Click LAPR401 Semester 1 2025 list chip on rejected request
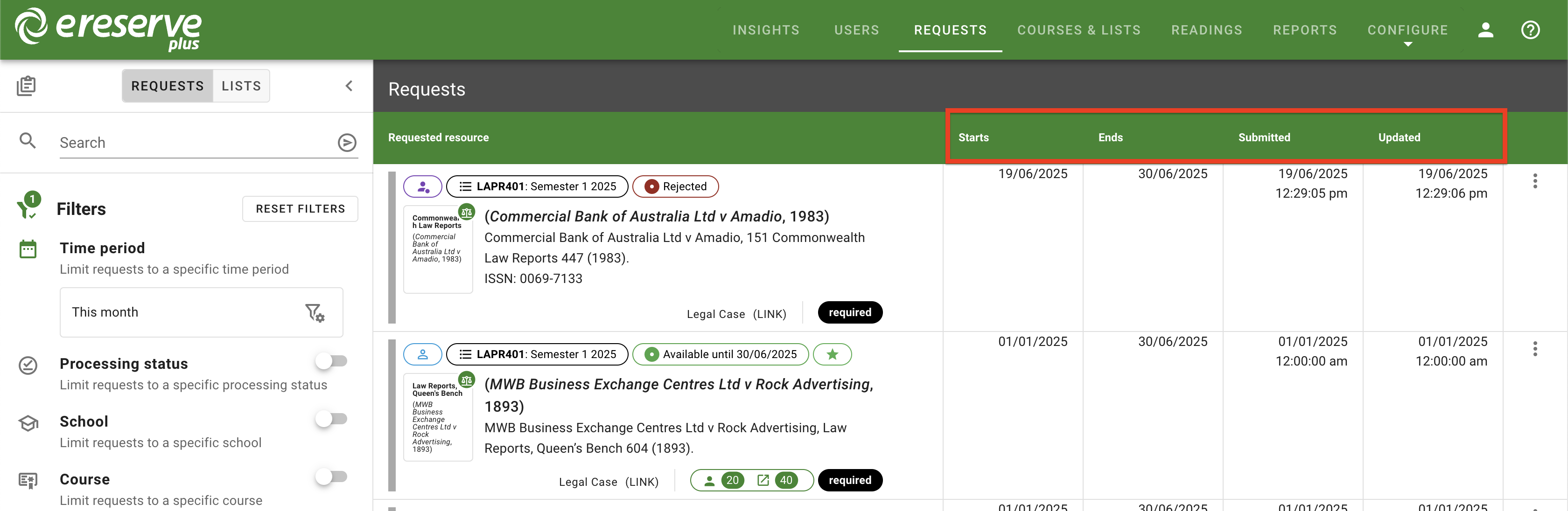The image size is (1568, 511). 537,186
